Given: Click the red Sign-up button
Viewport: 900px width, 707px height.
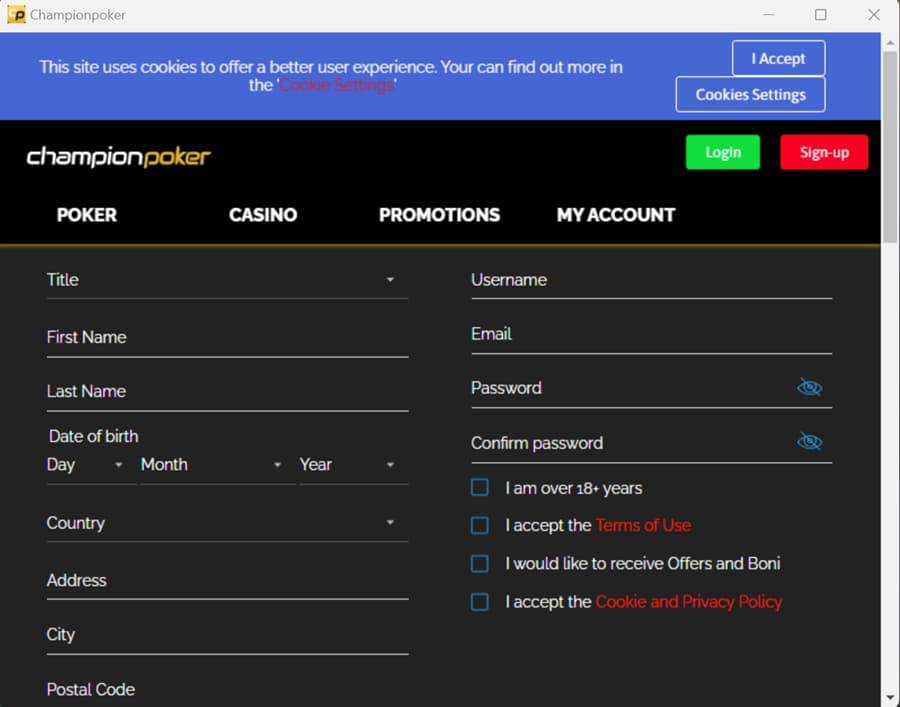Looking at the screenshot, I should tap(824, 152).
